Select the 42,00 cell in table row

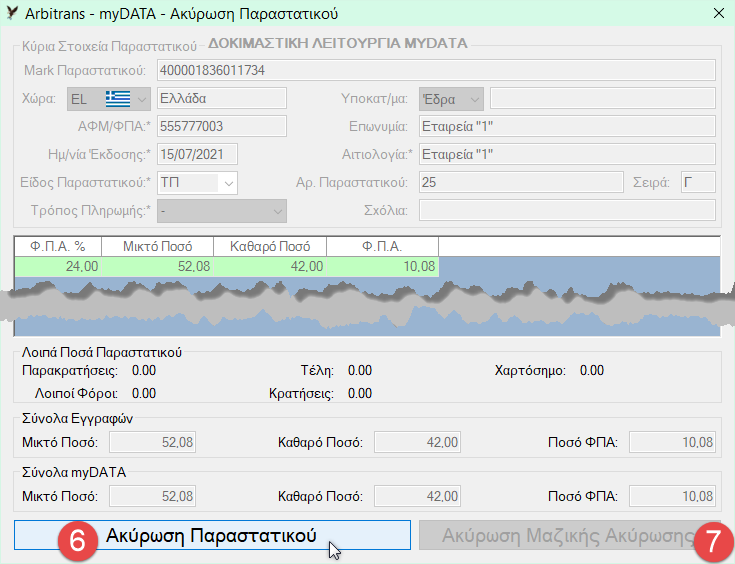(270, 266)
